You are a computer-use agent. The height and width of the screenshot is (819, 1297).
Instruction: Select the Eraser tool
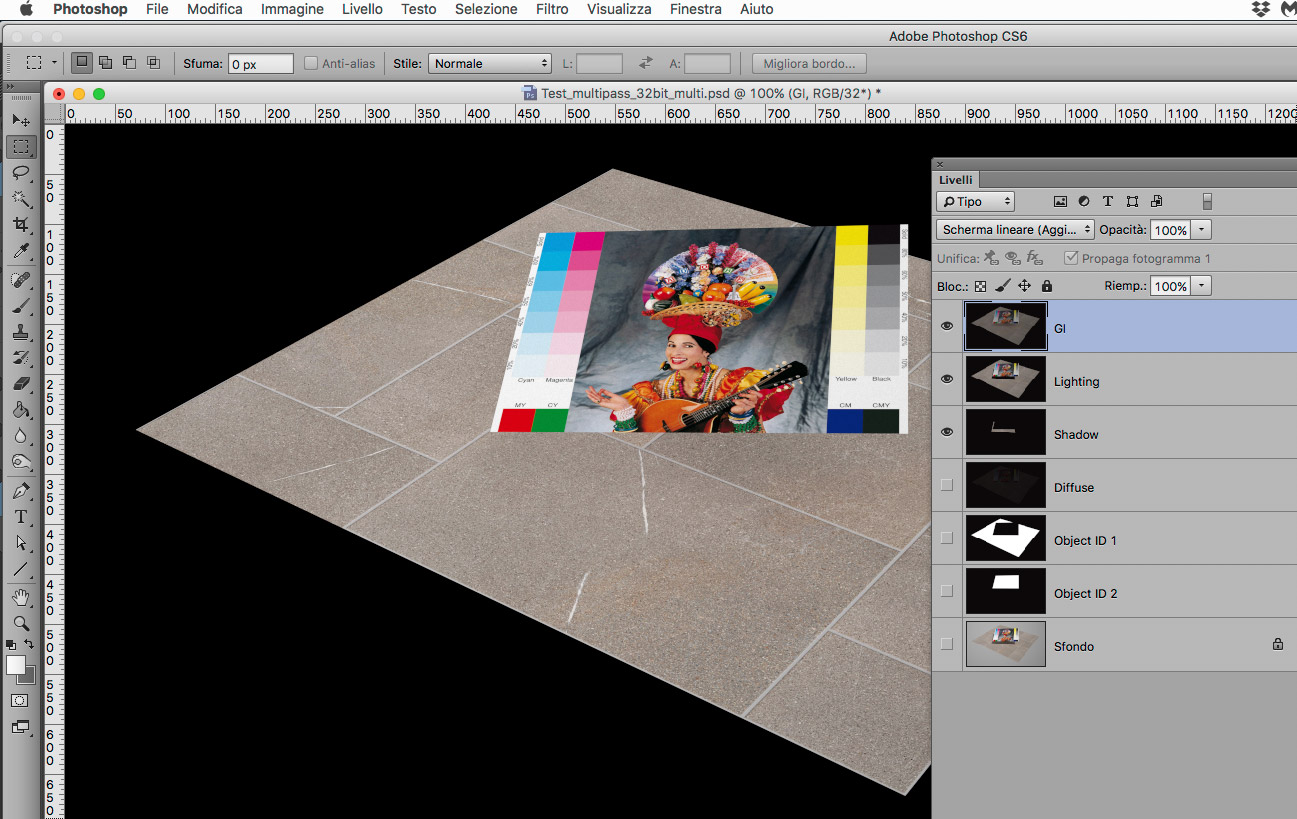click(x=21, y=384)
